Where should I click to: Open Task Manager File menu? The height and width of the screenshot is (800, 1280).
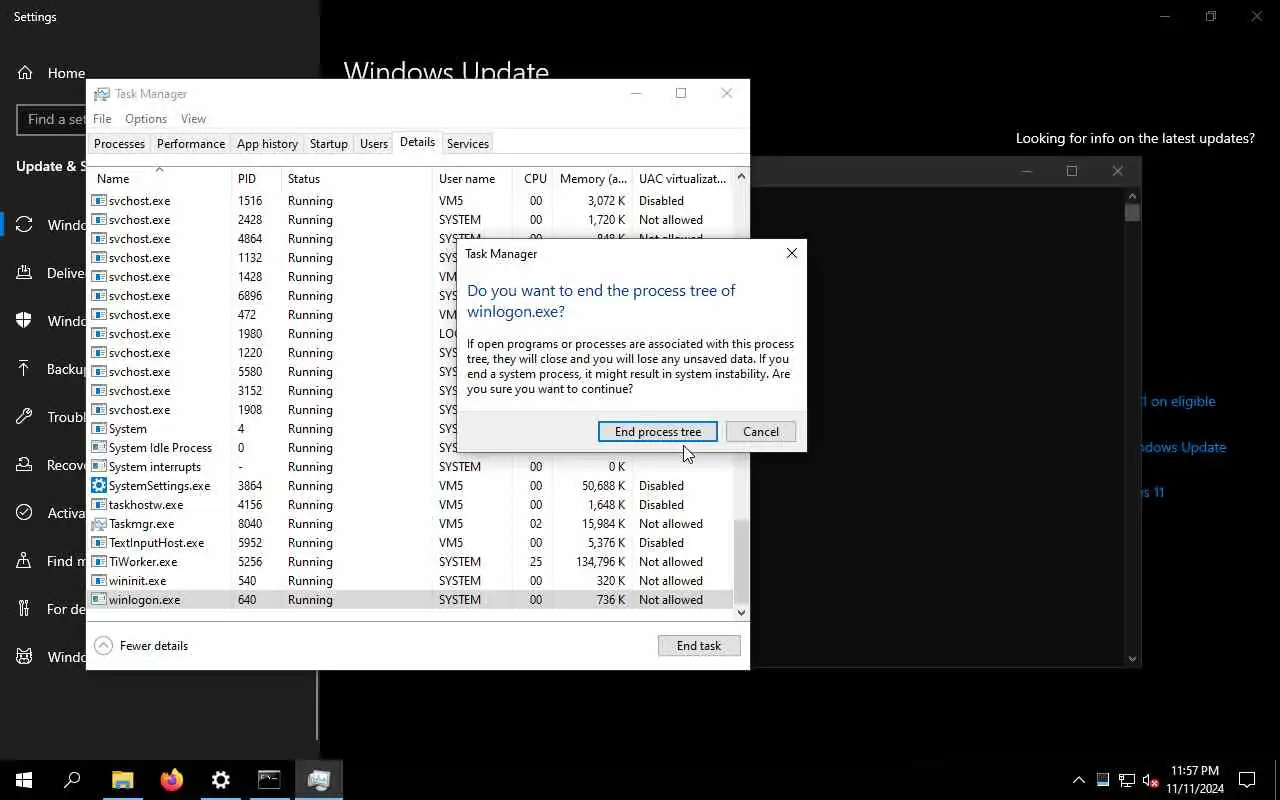click(102, 119)
